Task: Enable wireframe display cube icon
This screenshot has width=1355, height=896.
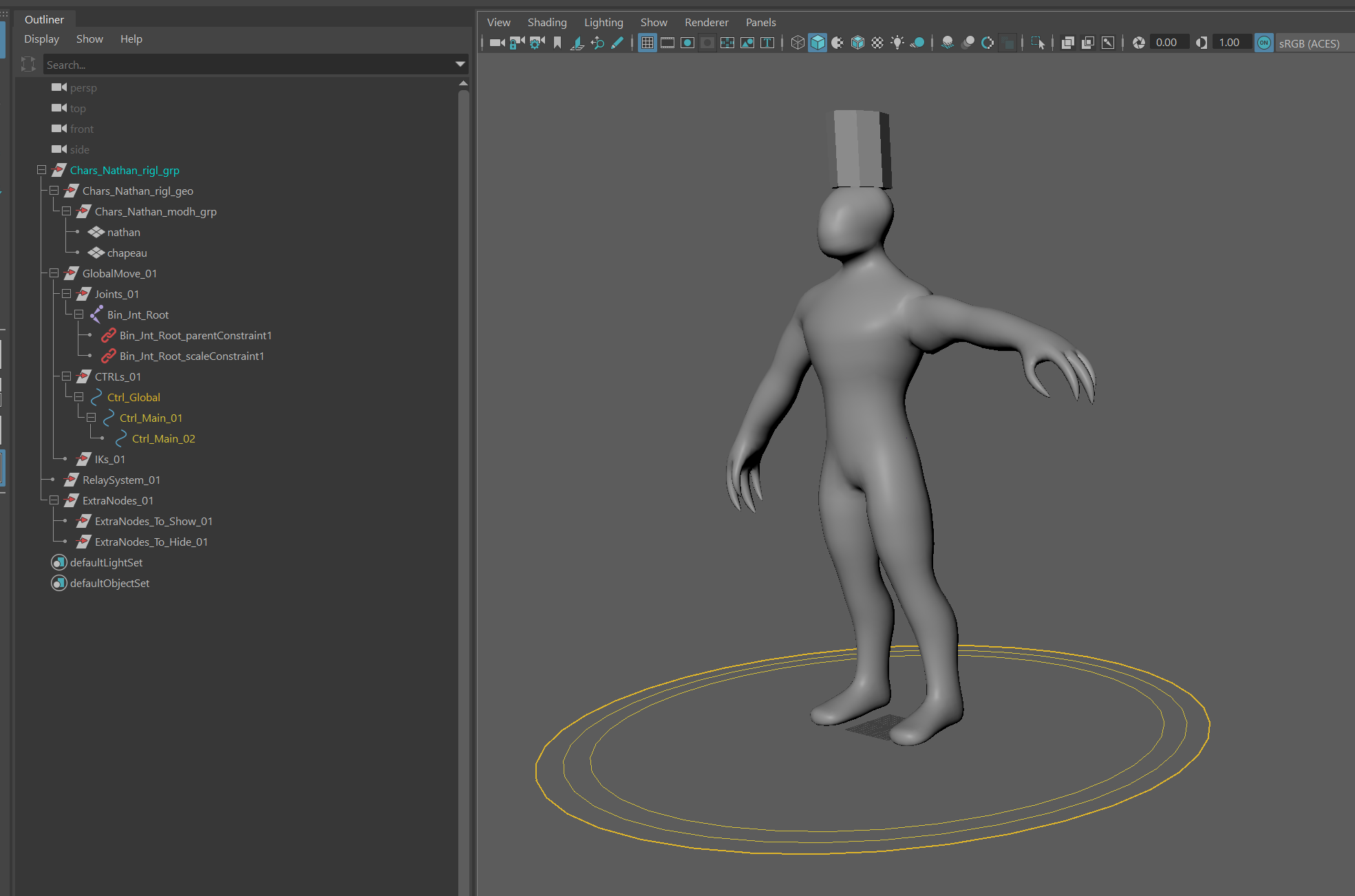Action: (798, 43)
